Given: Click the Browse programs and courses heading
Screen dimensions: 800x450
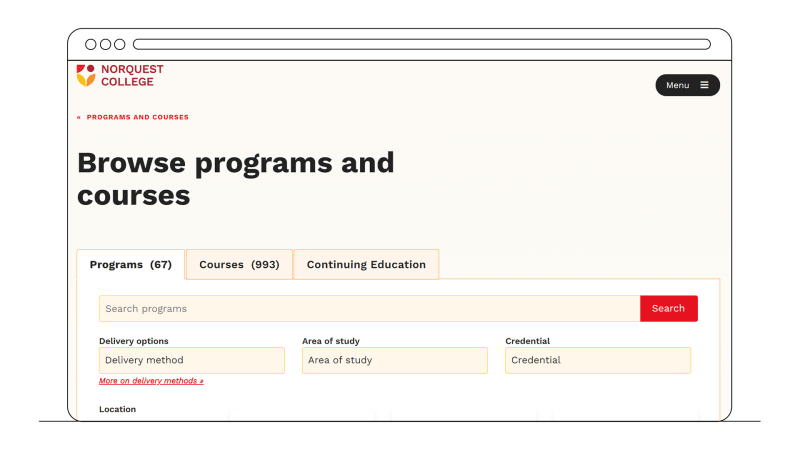Looking at the screenshot, I should (236, 178).
